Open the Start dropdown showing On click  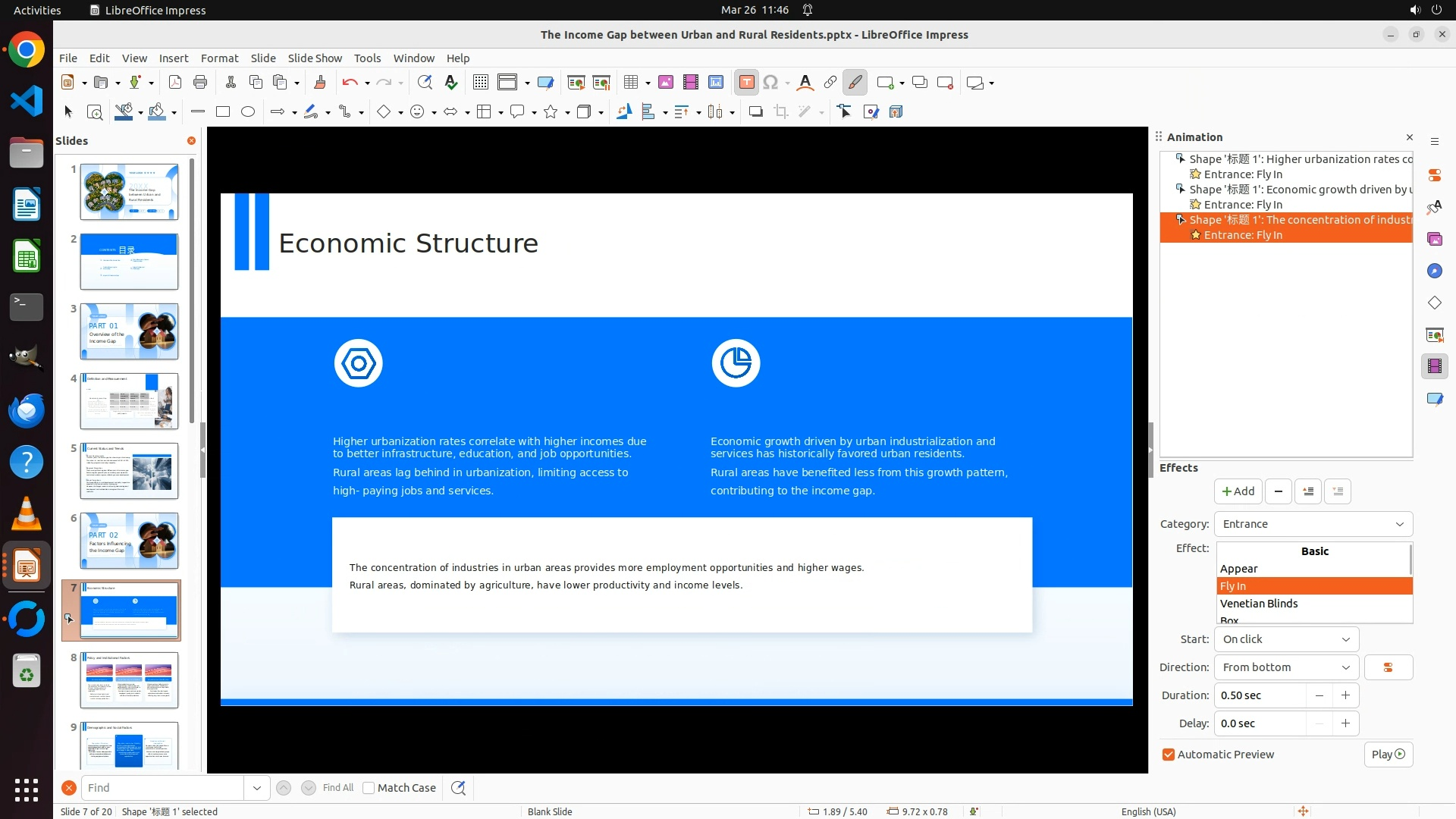click(1286, 639)
